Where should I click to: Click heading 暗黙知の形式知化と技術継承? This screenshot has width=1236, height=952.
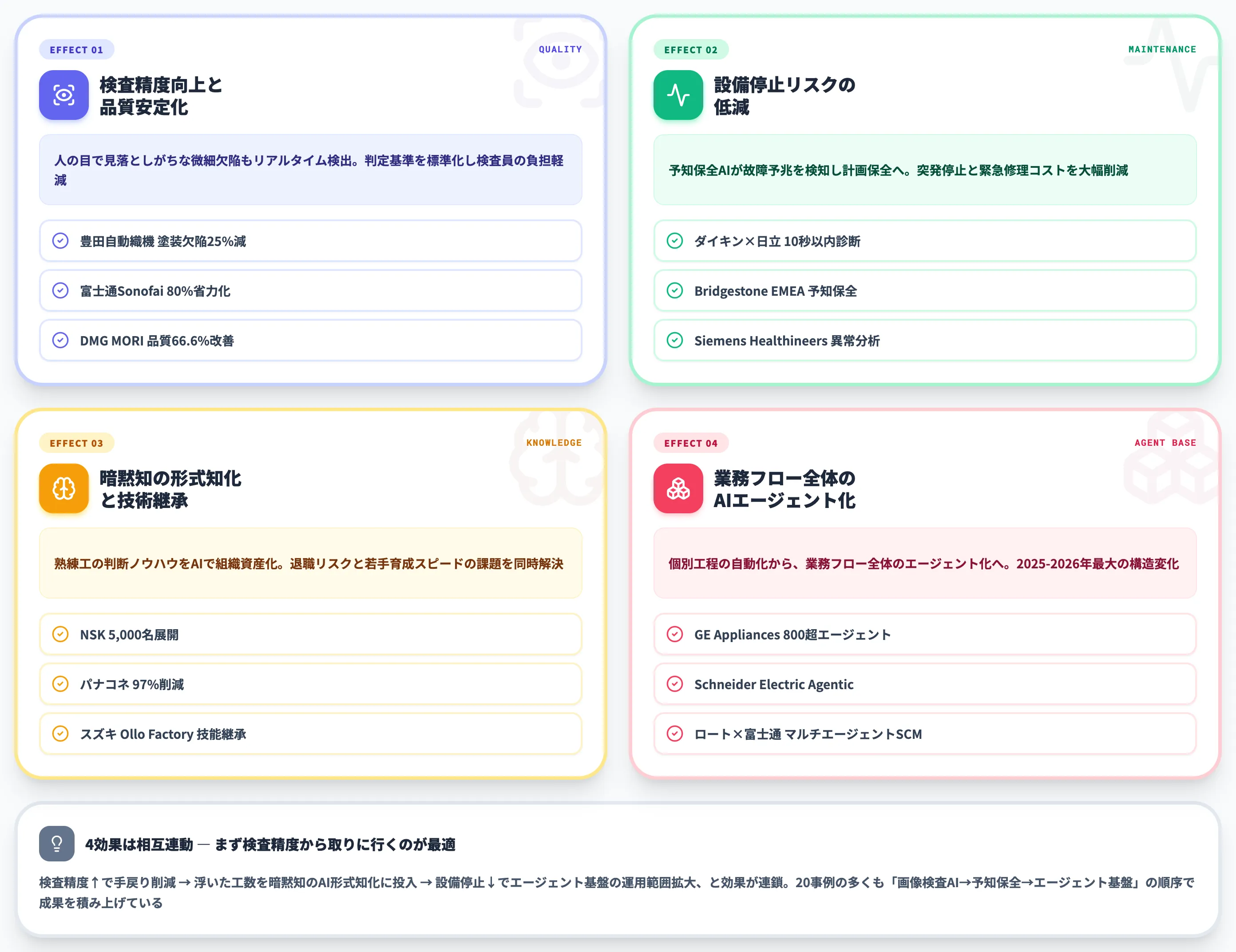[170, 489]
